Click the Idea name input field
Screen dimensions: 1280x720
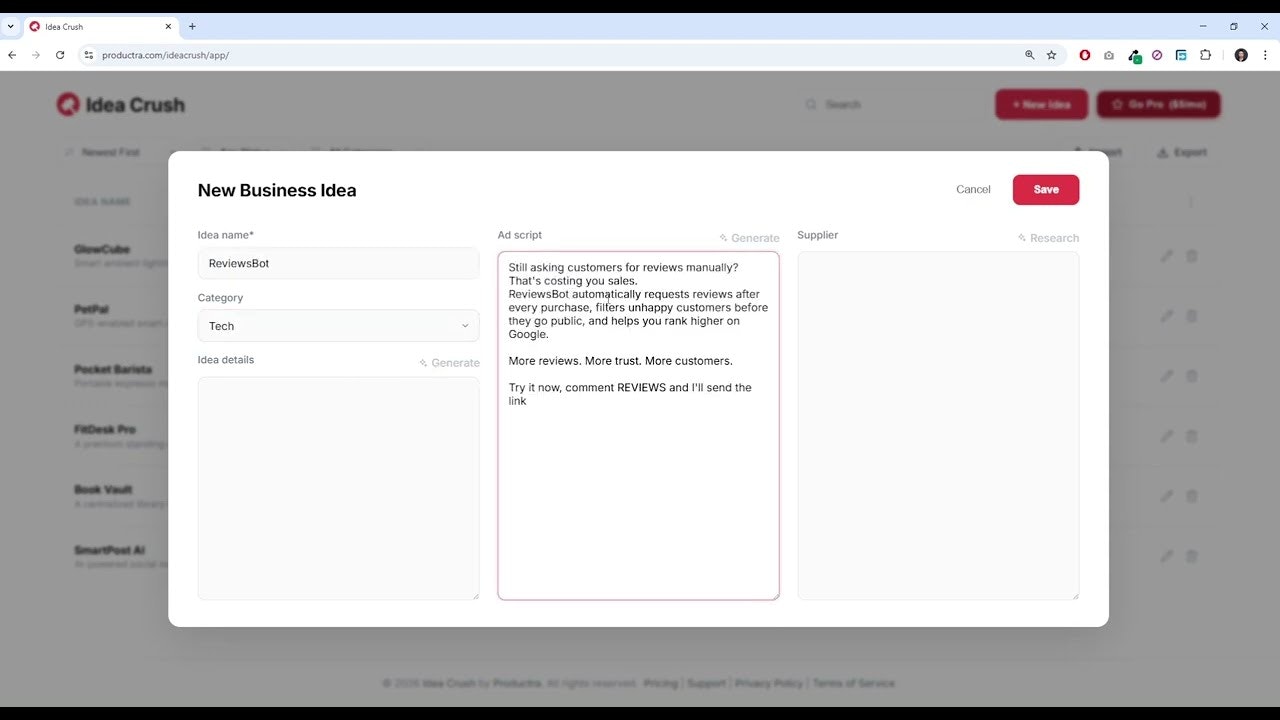(x=338, y=263)
